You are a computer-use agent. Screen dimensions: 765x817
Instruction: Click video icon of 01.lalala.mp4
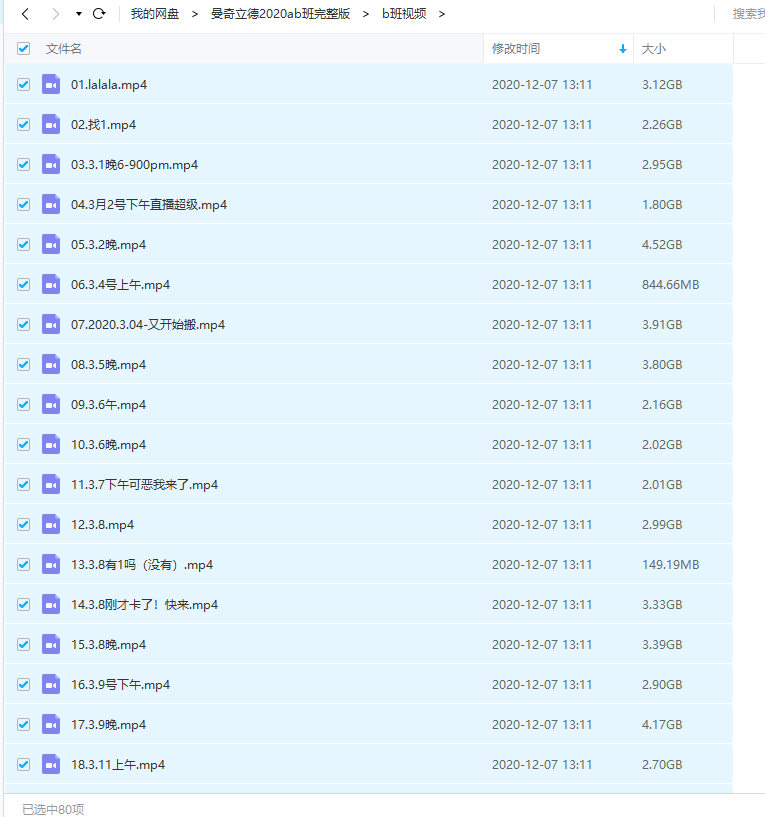tap(51, 84)
